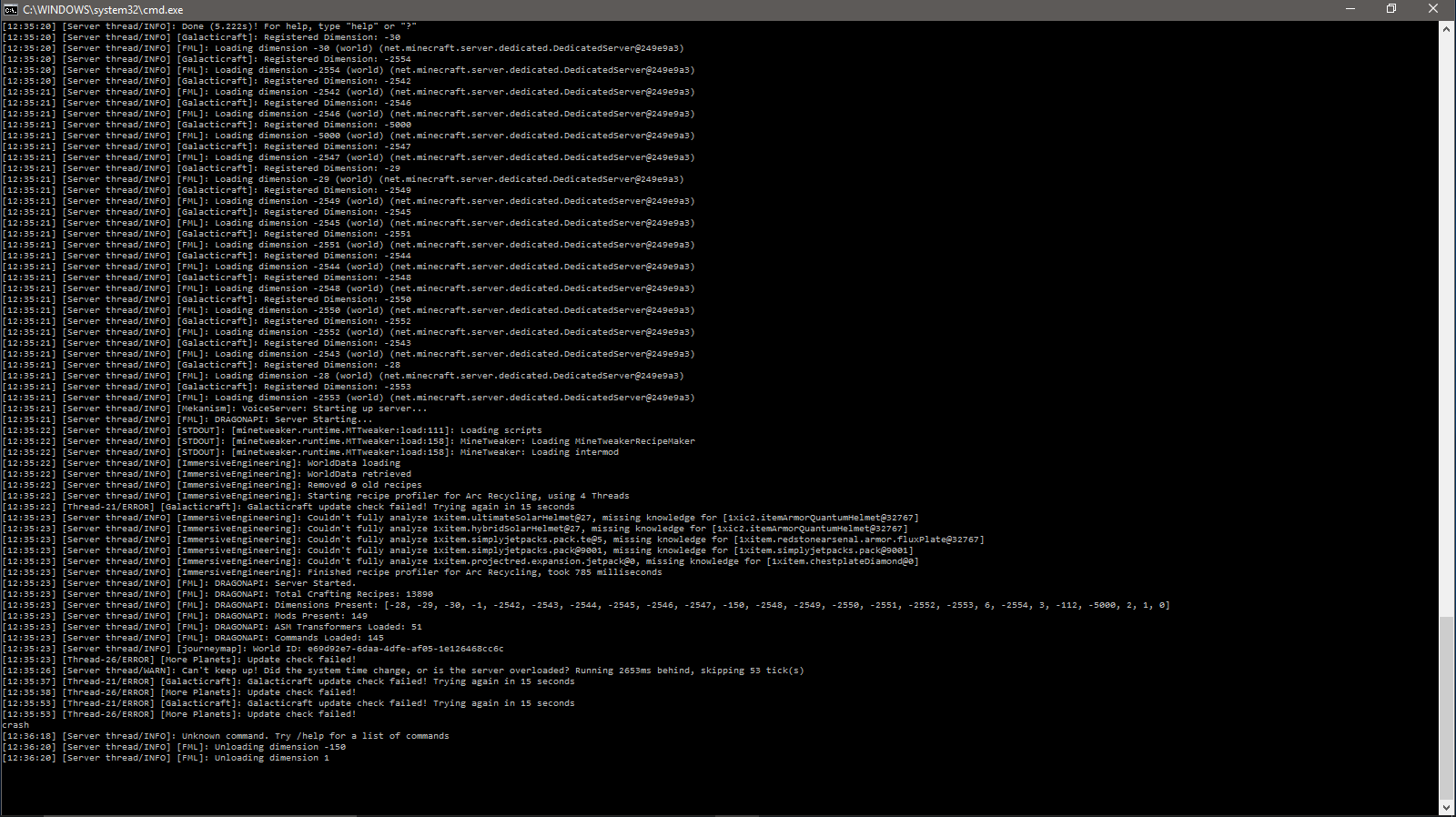1456x817 pixels.
Task: Maximize the cmd.exe console window
Action: tap(1391, 9)
